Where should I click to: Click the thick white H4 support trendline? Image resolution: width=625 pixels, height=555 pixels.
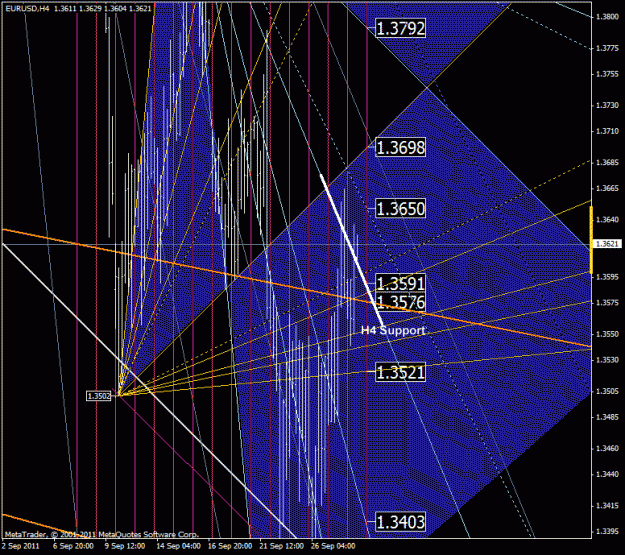point(352,250)
